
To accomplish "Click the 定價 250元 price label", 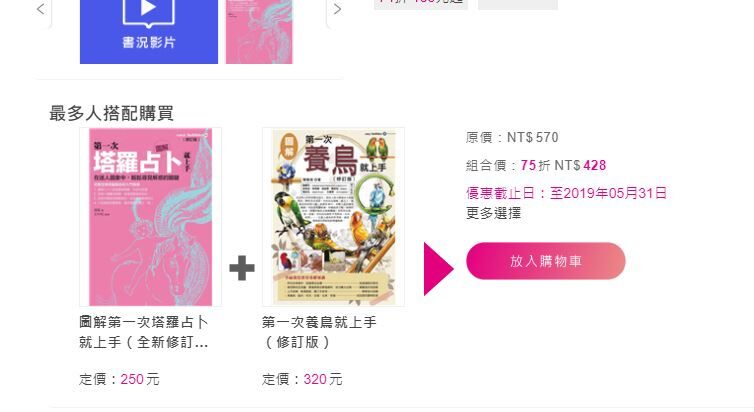I will (119, 379).
